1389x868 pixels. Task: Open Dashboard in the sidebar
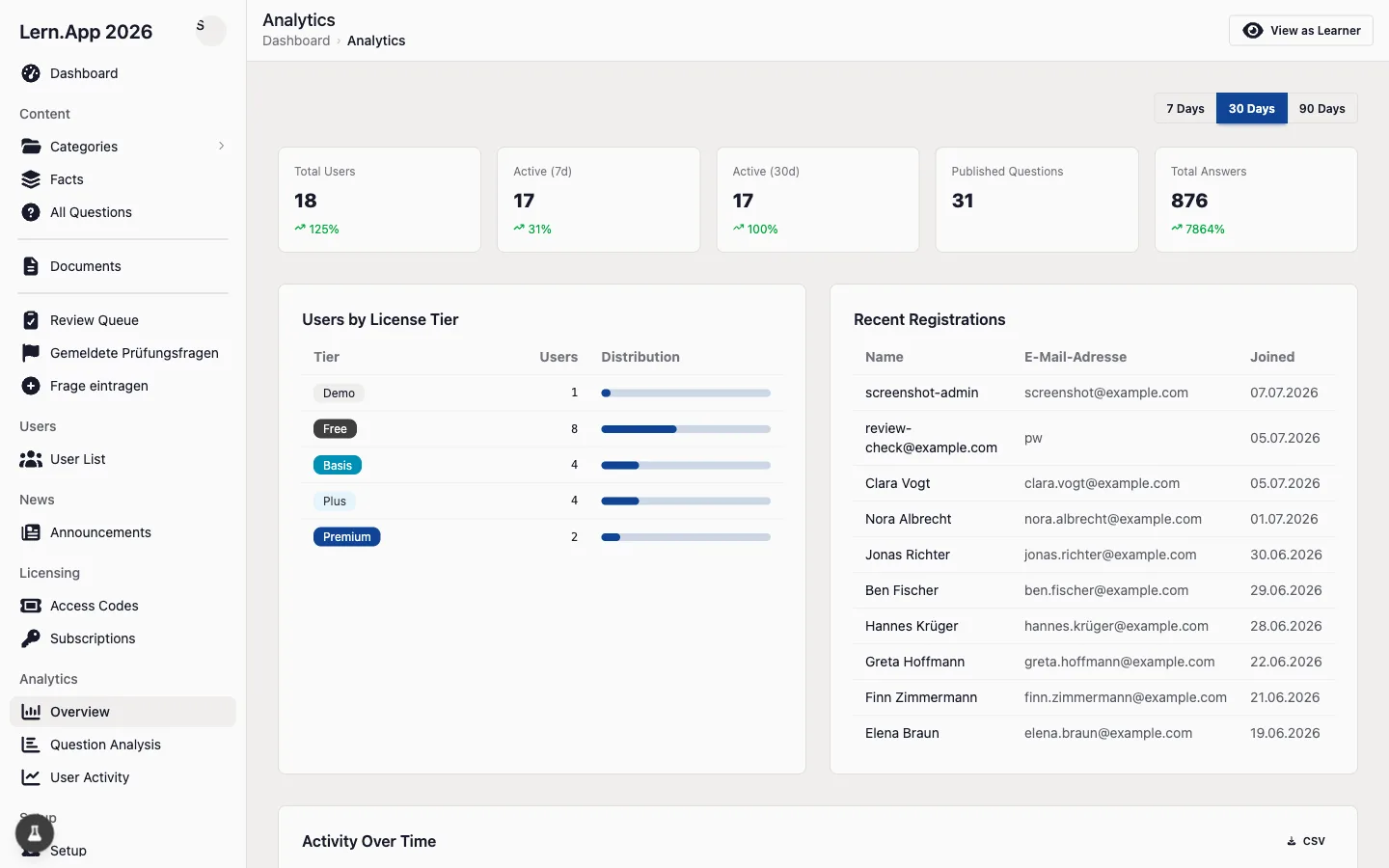click(x=123, y=73)
